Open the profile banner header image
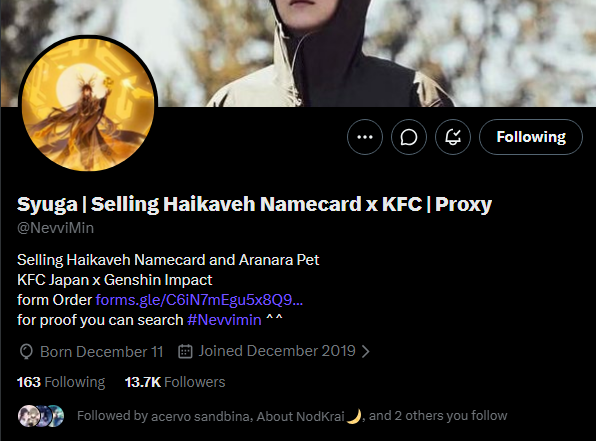Image resolution: width=596 pixels, height=441 pixels. click(x=298, y=53)
